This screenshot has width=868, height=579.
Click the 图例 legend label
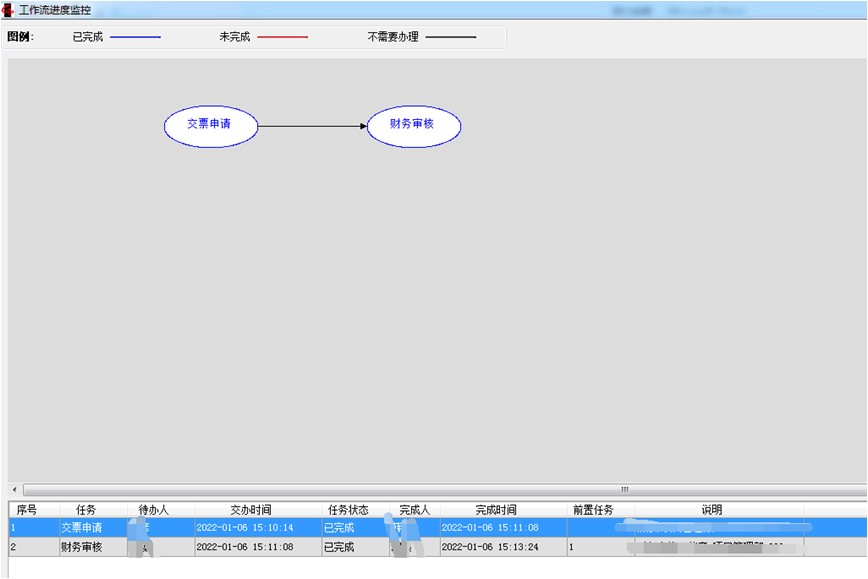tap(19, 36)
